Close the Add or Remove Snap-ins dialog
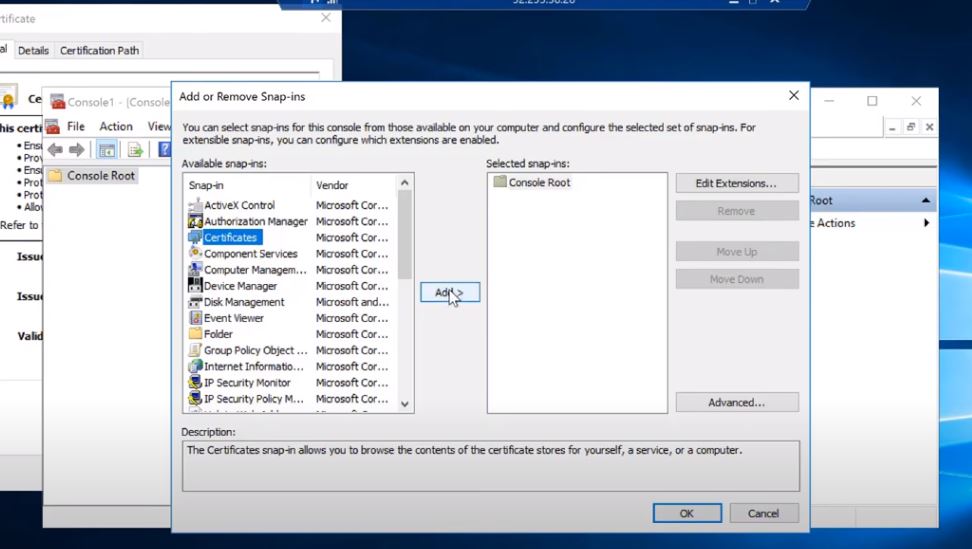This screenshot has width=972, height=549. pyautogui.click(x=793, y=95)
